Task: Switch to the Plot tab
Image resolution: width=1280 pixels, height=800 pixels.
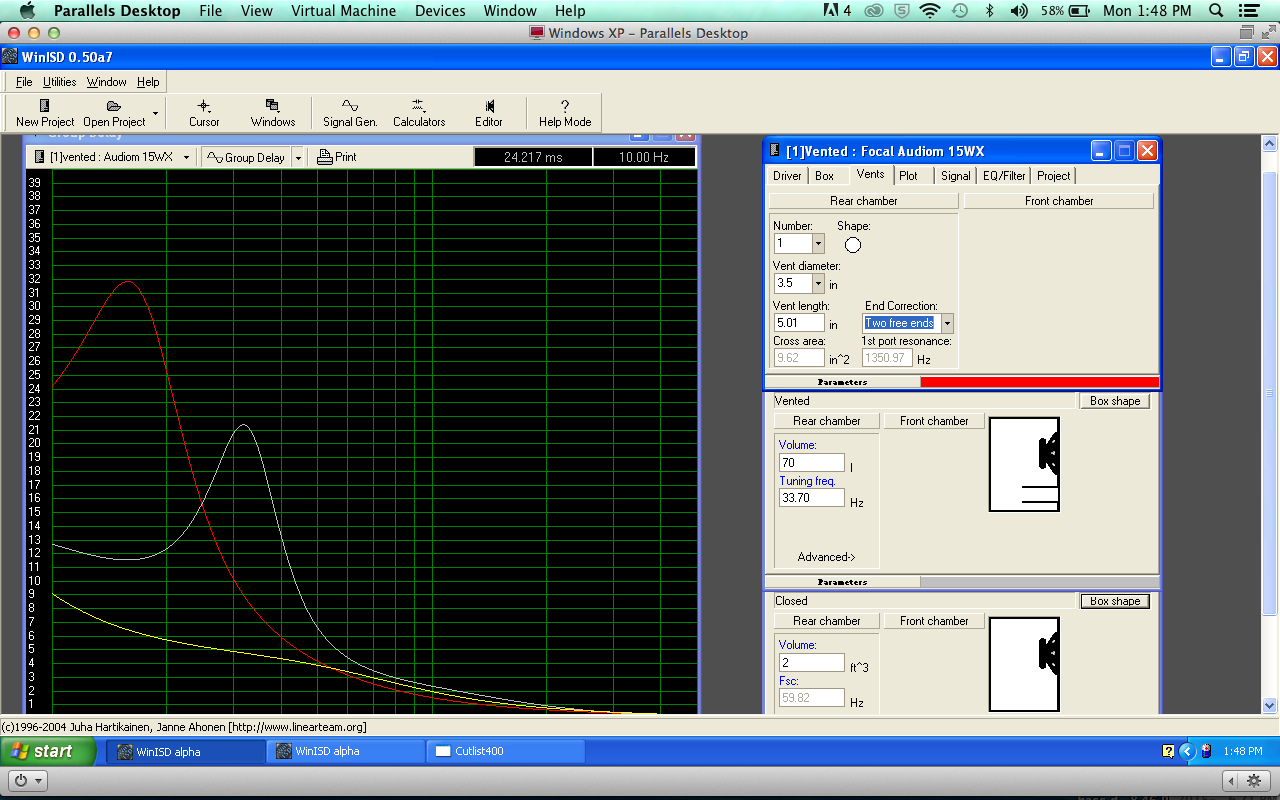Action: [x=908, y=176]
